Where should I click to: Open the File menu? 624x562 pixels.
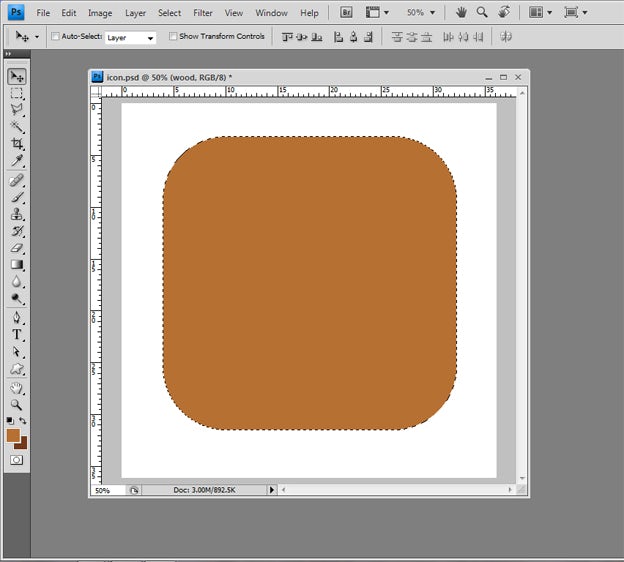click(43, 13)
